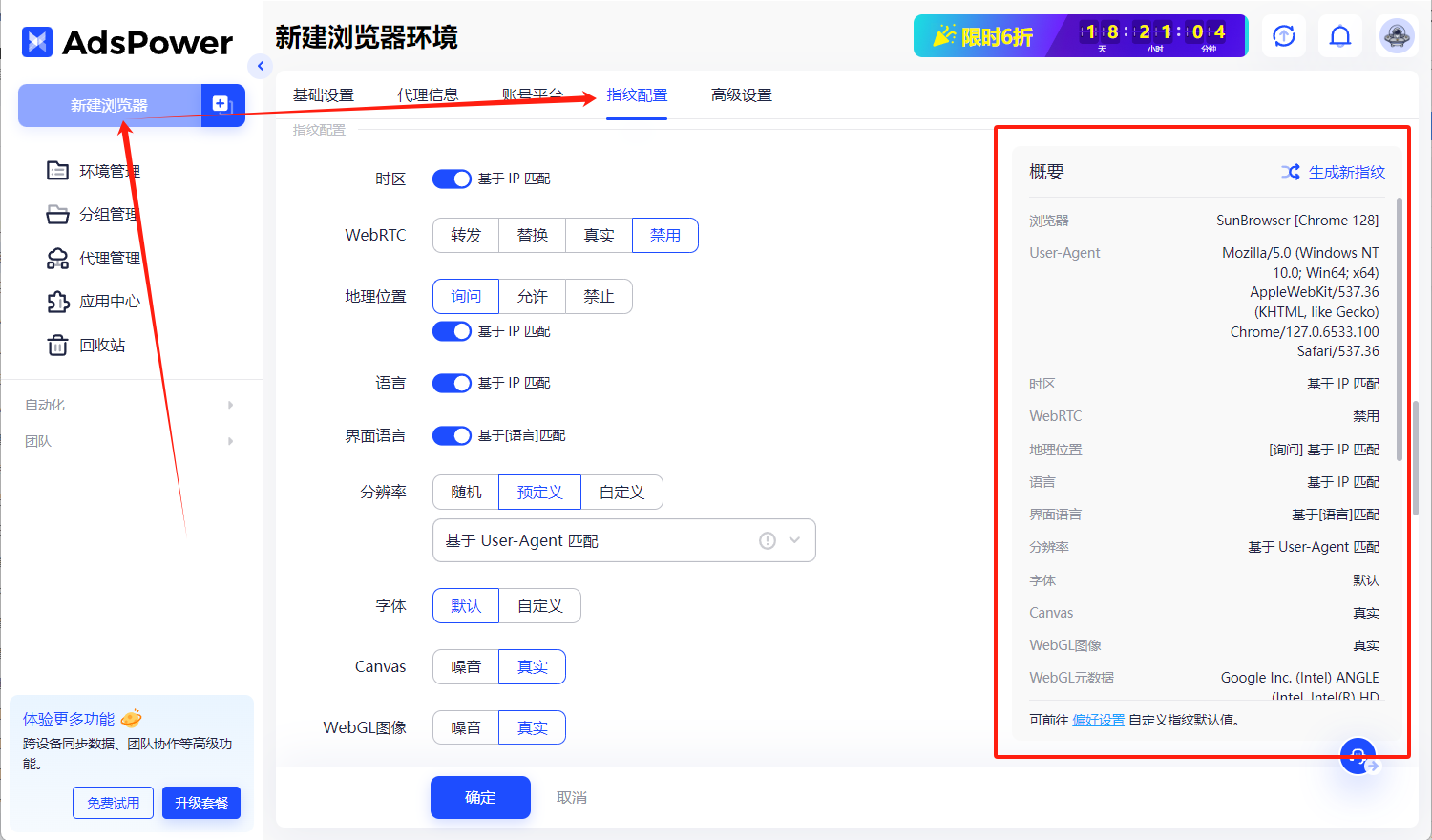Toggle 地理位置 基于IP匹配 off

[x=452, y=330]
